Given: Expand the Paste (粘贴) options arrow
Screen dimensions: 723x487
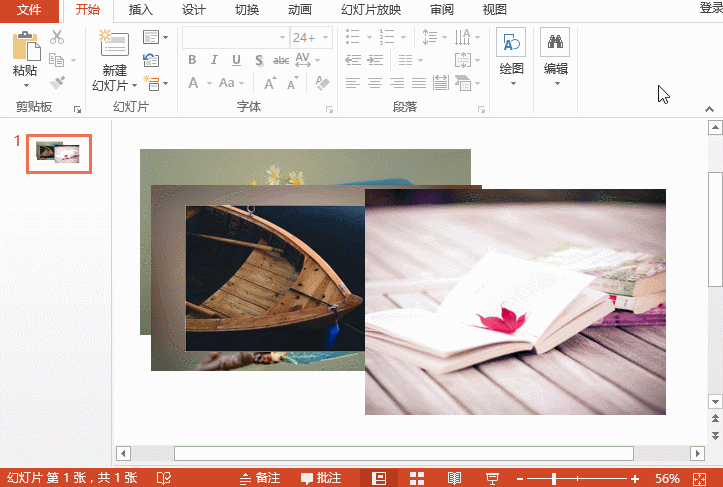Looking at the screenshot, I should tap(26, 85).
